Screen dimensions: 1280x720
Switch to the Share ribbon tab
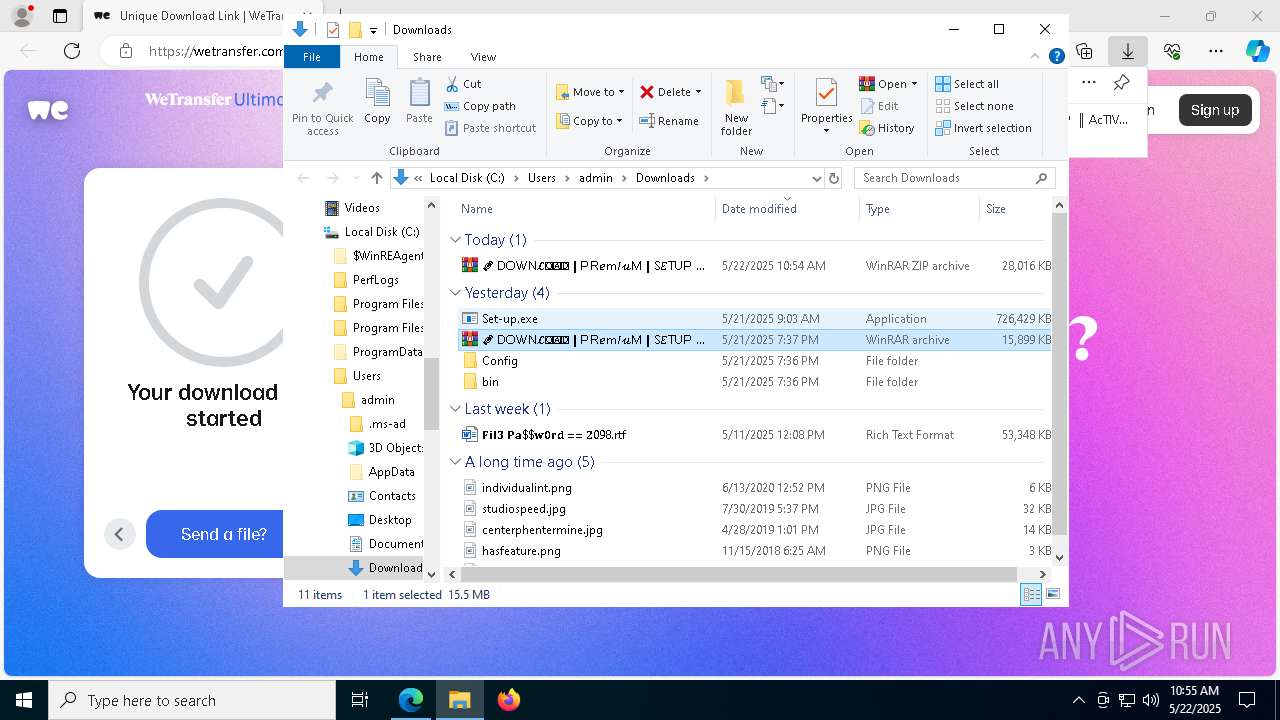[427, 57]
